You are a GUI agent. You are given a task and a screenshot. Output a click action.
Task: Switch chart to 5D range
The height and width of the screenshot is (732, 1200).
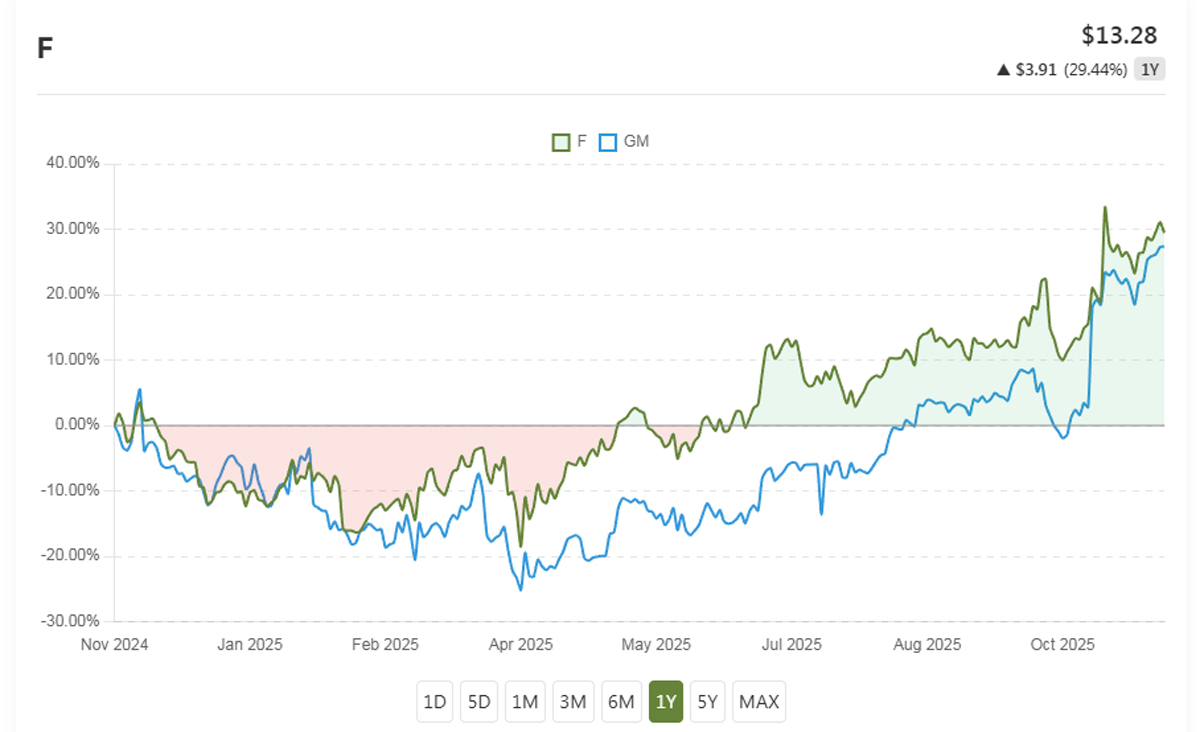[480, 702]
